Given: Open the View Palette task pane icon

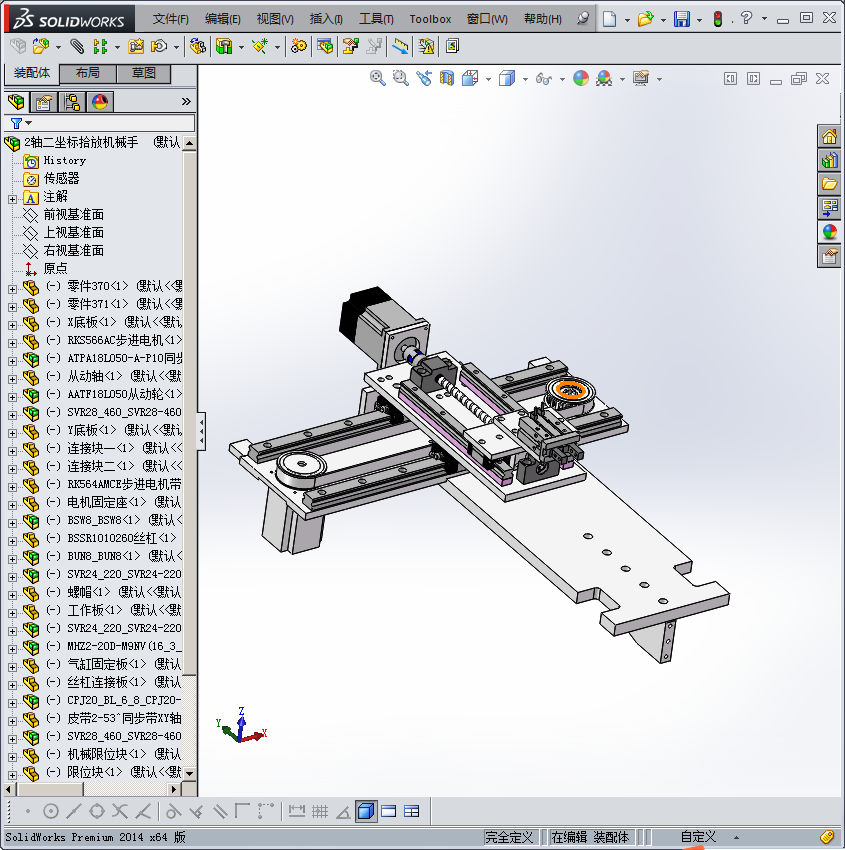Looking at the screenshot, I should pos(829,208).
